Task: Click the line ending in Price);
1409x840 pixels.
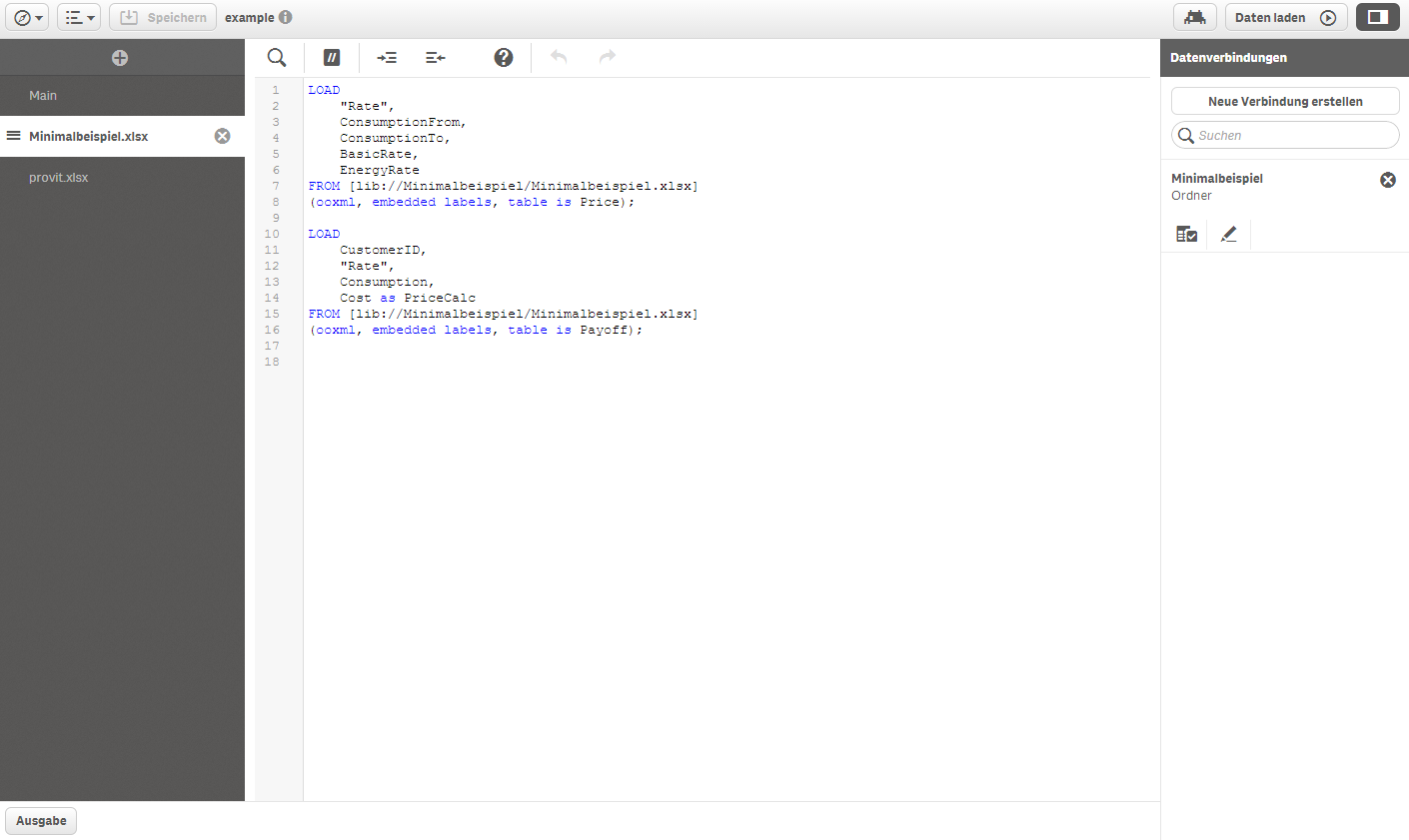Action: tap(472, 202)
